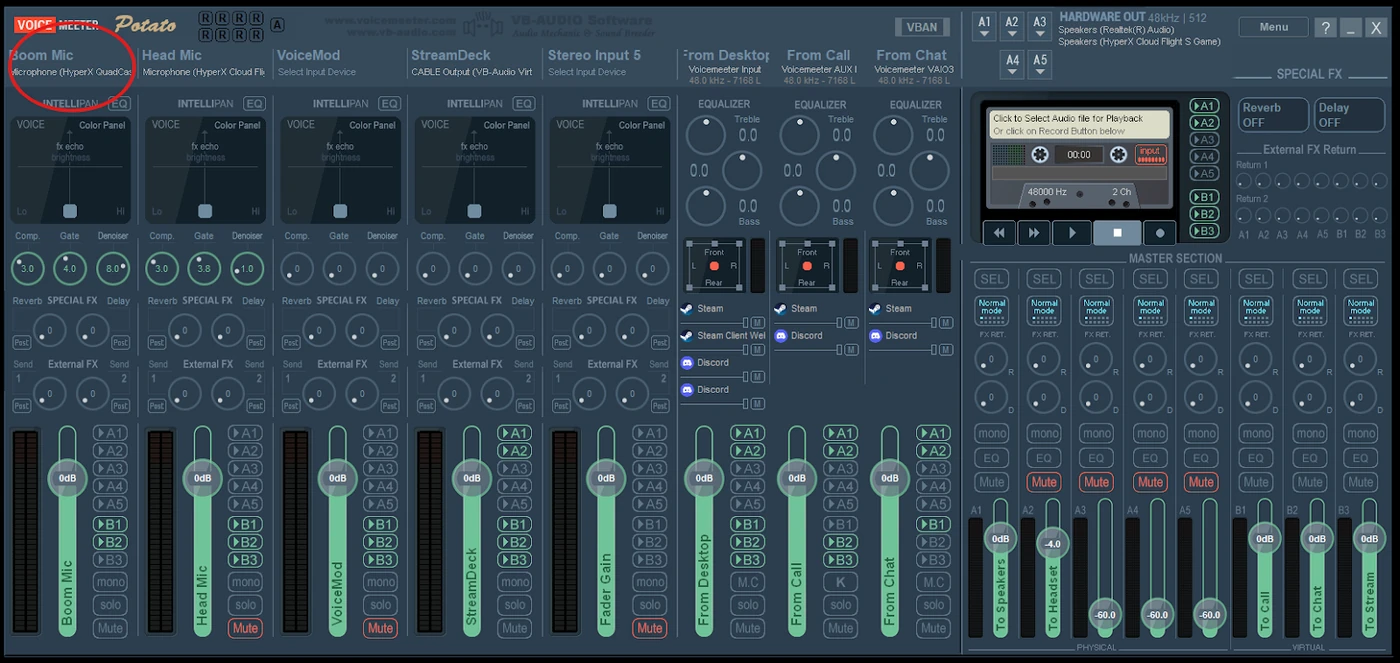Image resolution: width=1400 pixels, height=663 pixels.
Task: Open VBAN settings
Action: pyautogui.click(x=922, y=28)
